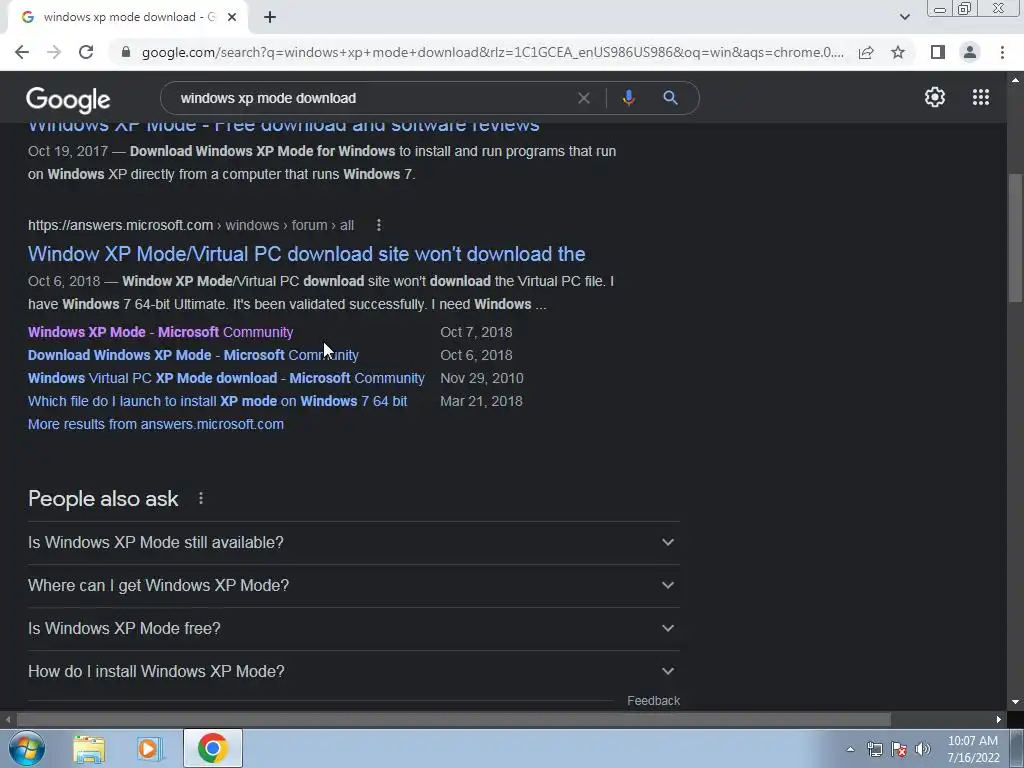1024x768 pixels.
Task: Close the 'windows xp mode download' tab
Action: click(x=232, y=17)
